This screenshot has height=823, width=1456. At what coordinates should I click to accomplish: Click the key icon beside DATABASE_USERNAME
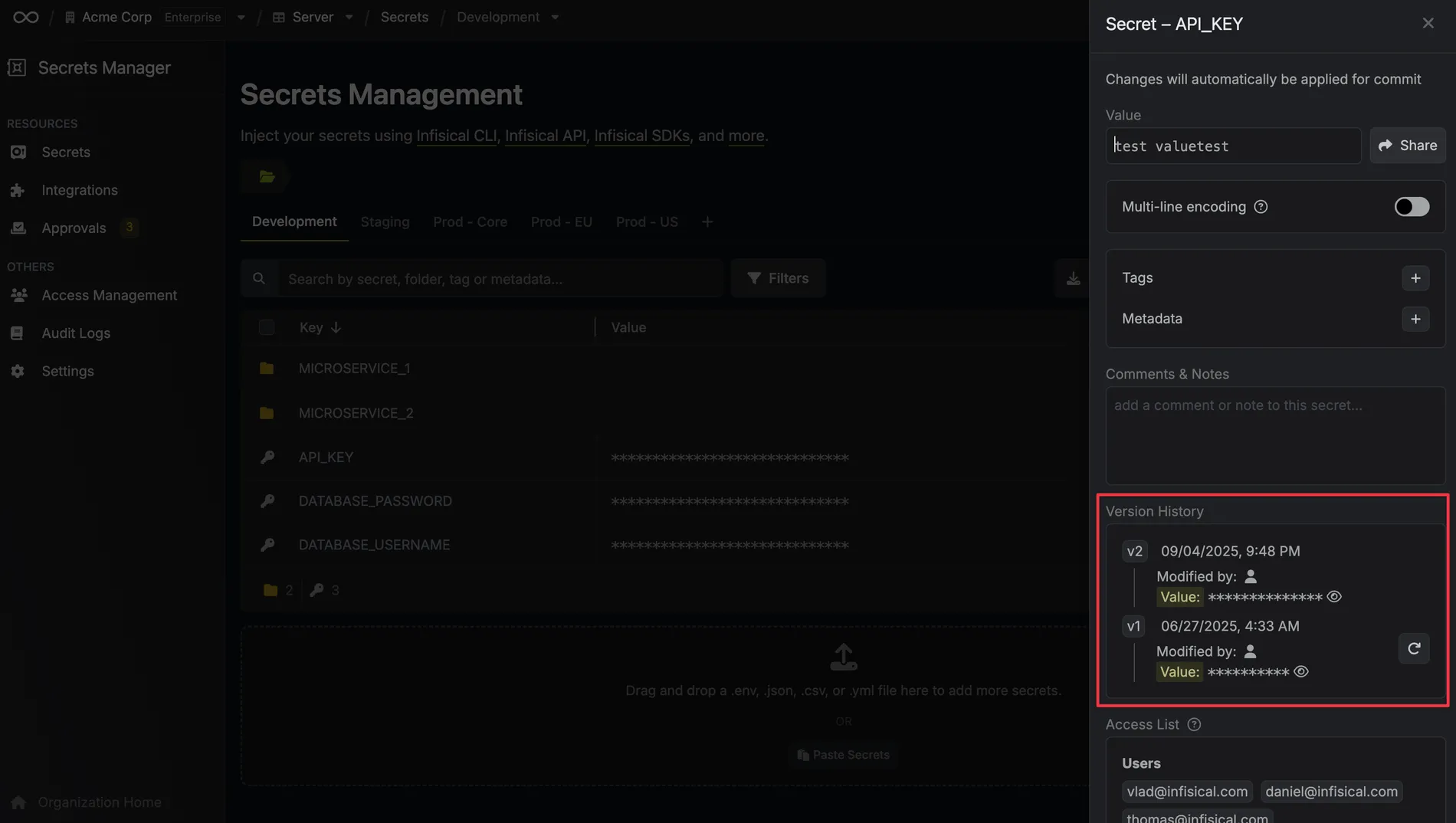[267, 545]
